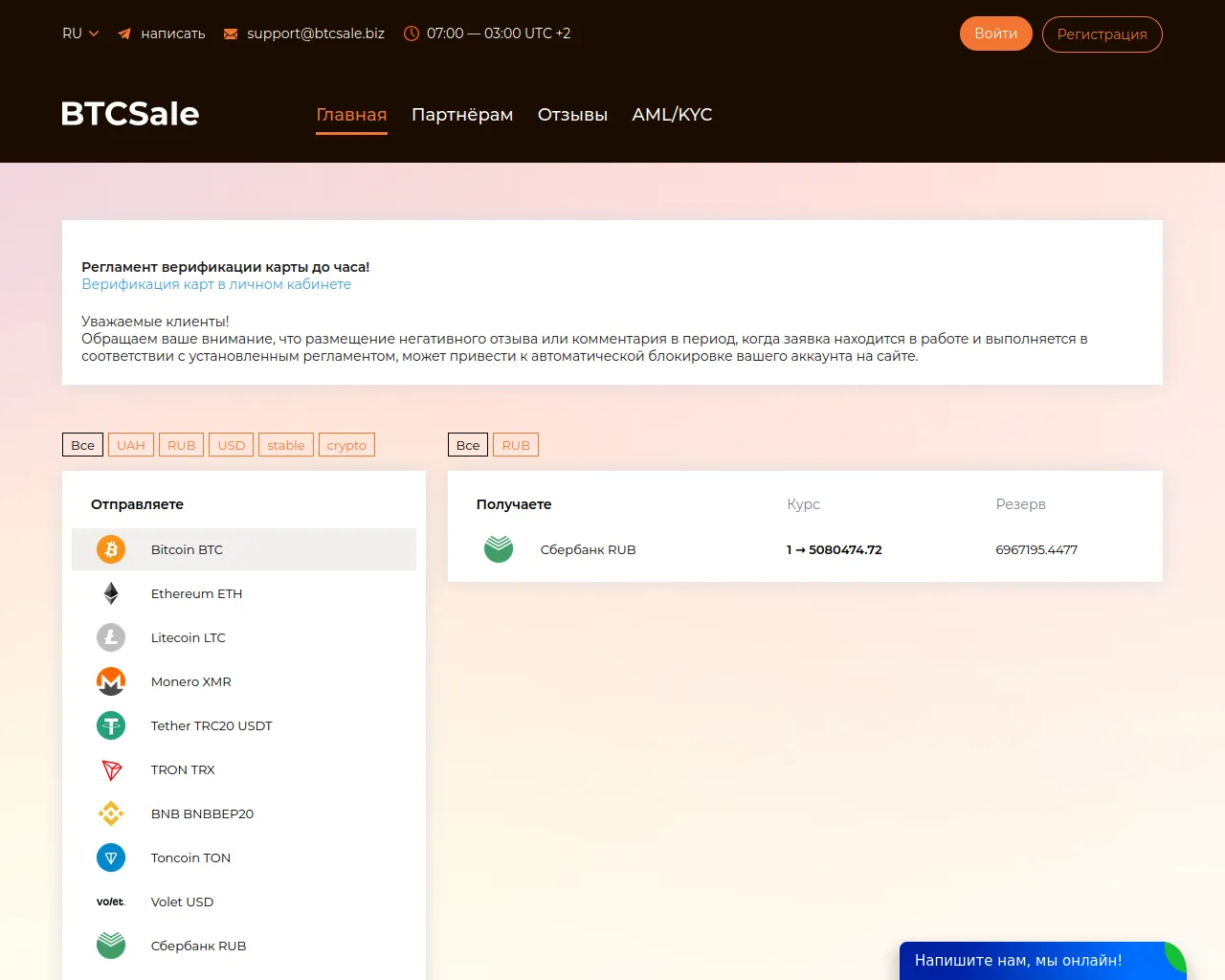The image size is (1225, 980).
Task: Select the Ethereum diamond icon
Action: coord(111,593)
